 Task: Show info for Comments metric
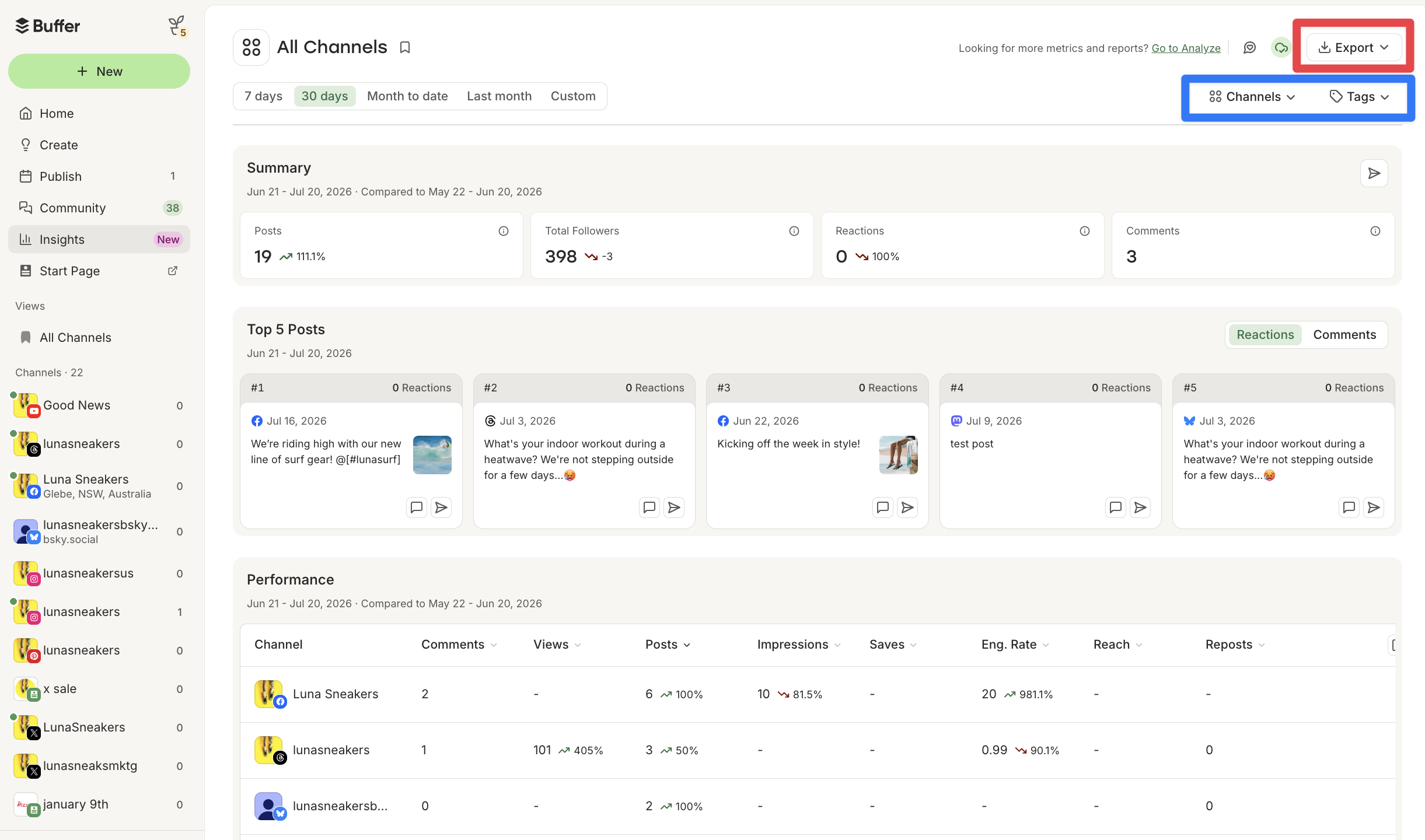click(1375, 231)
